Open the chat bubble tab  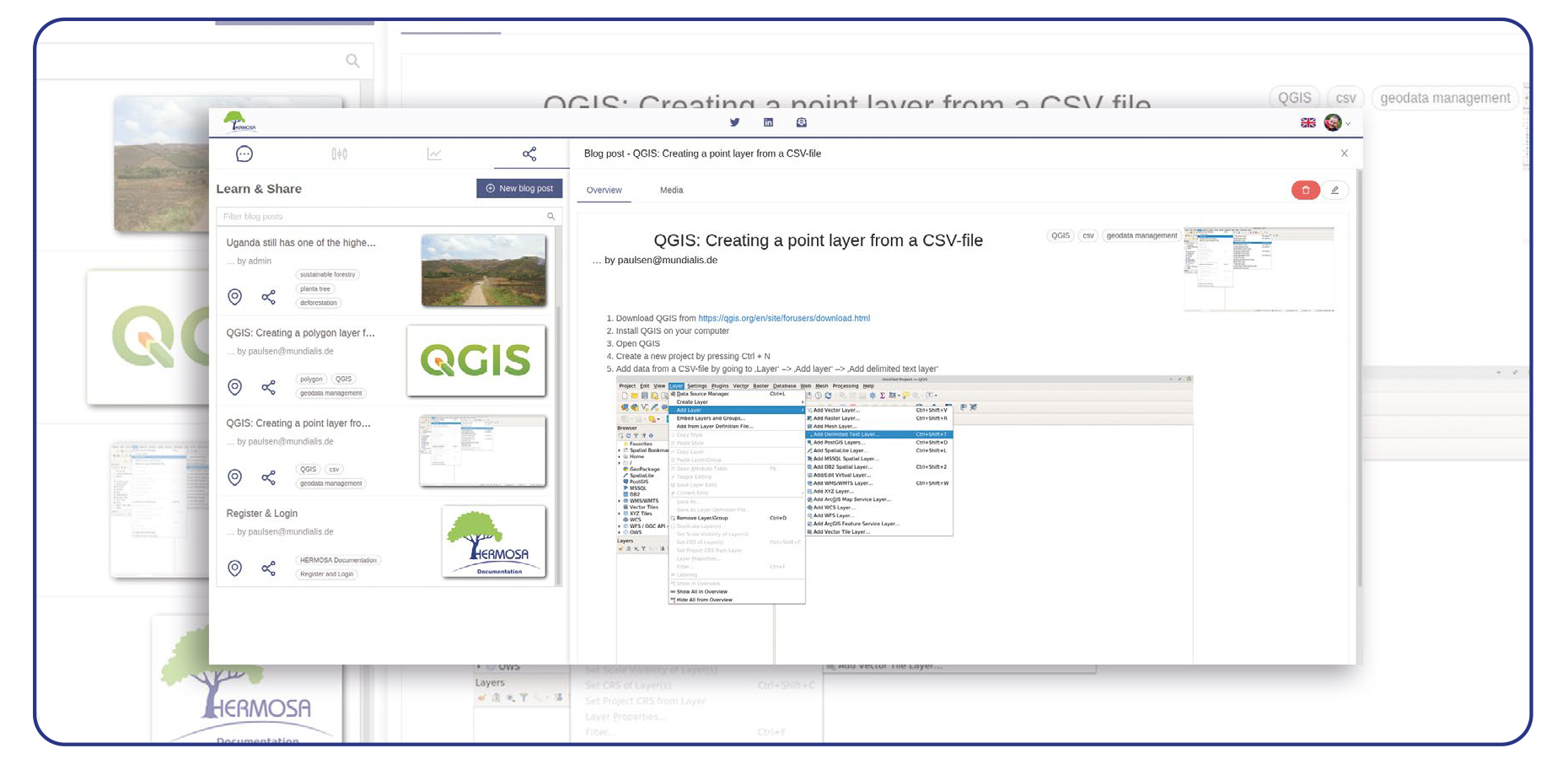coord(244,153)
